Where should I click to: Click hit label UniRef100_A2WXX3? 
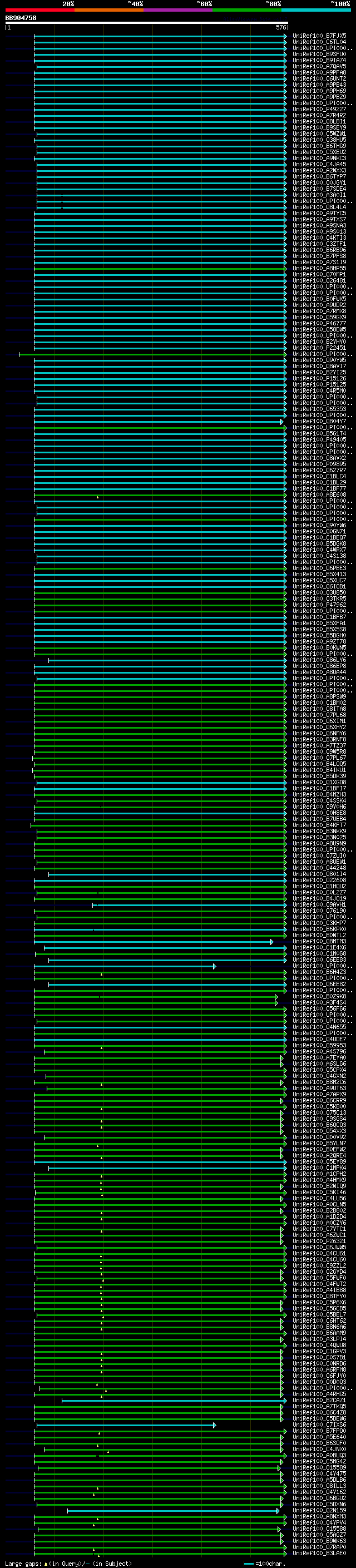point(319,170)
